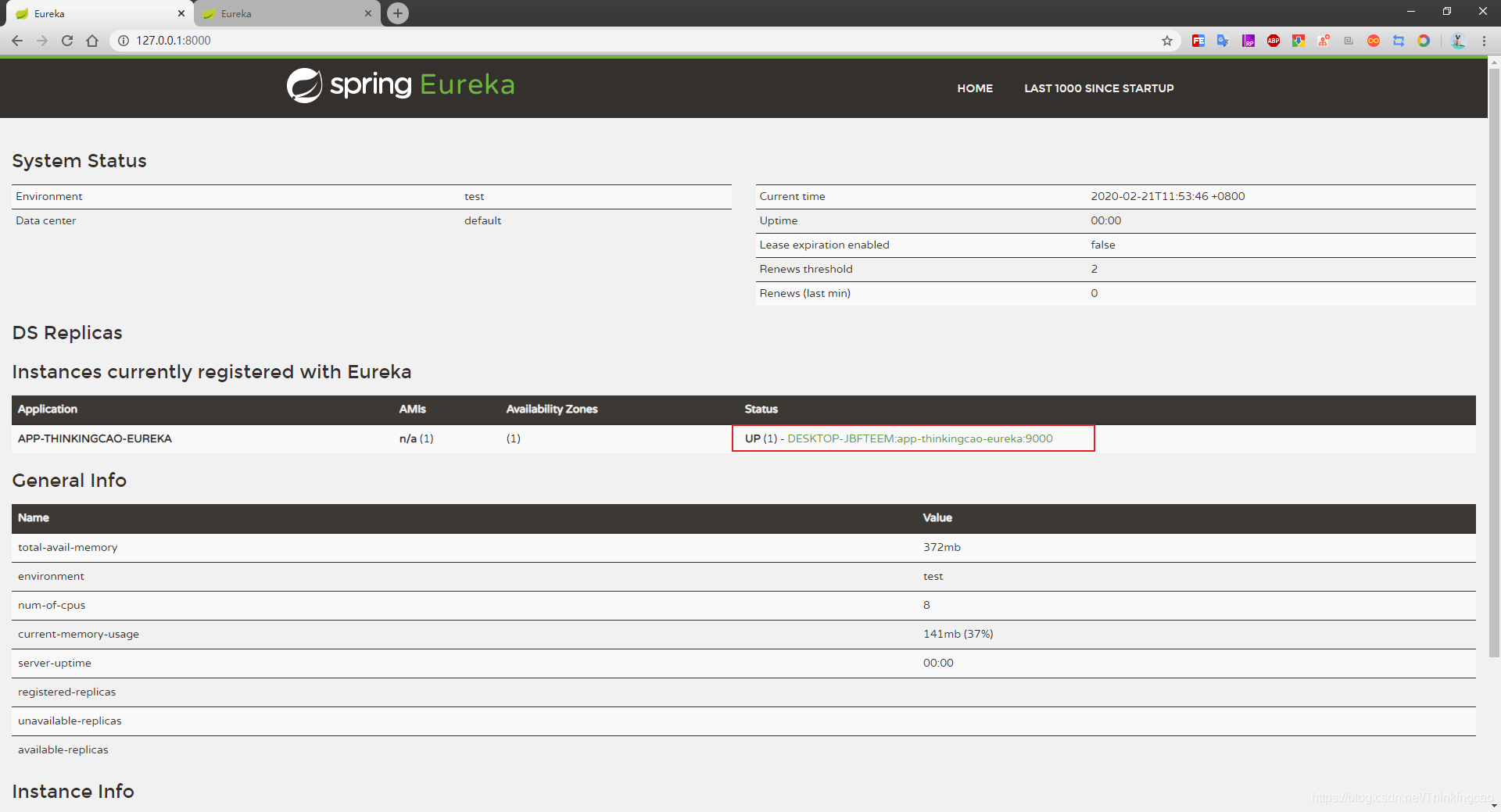Click the vertical page scrollbar
This screenshot has width=1501, height=812.
1494,363
